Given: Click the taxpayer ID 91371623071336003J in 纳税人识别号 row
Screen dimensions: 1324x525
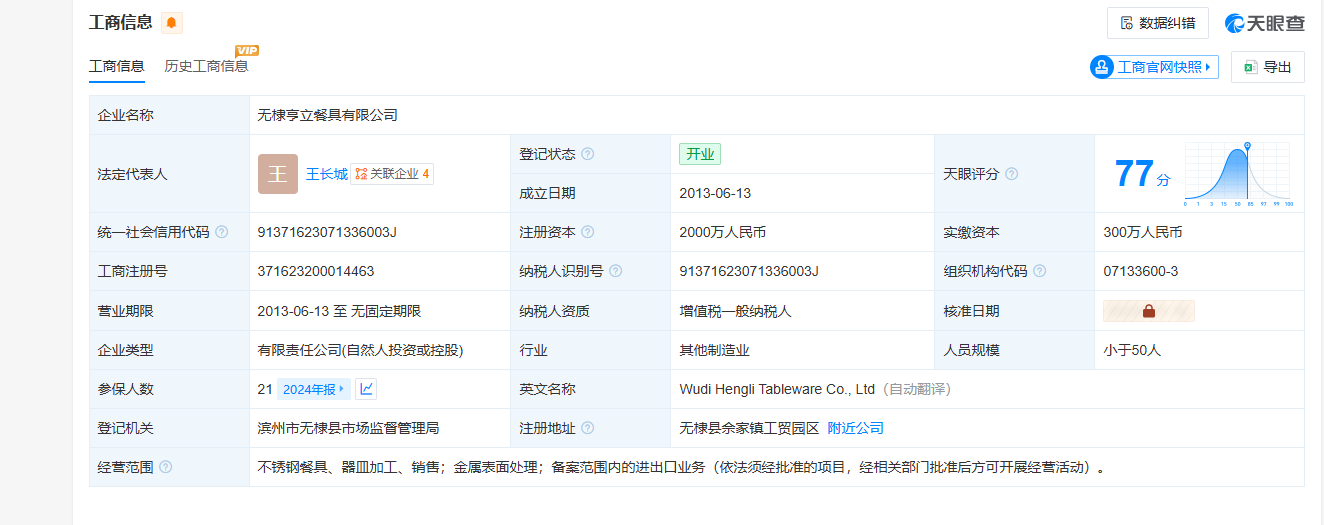Looking at the screenshot, I should tap(749, 271).
